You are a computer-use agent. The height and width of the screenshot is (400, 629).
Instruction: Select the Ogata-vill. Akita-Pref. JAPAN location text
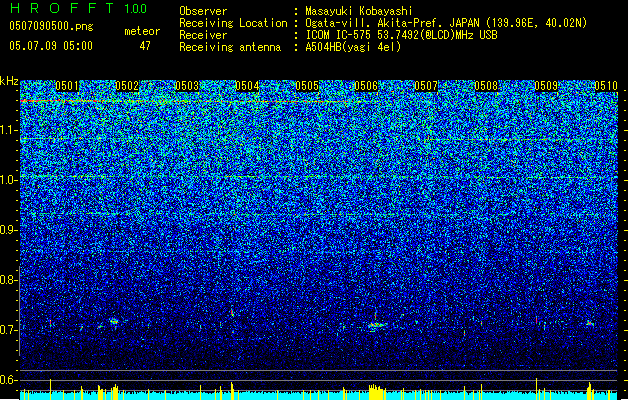pos(446,23)
